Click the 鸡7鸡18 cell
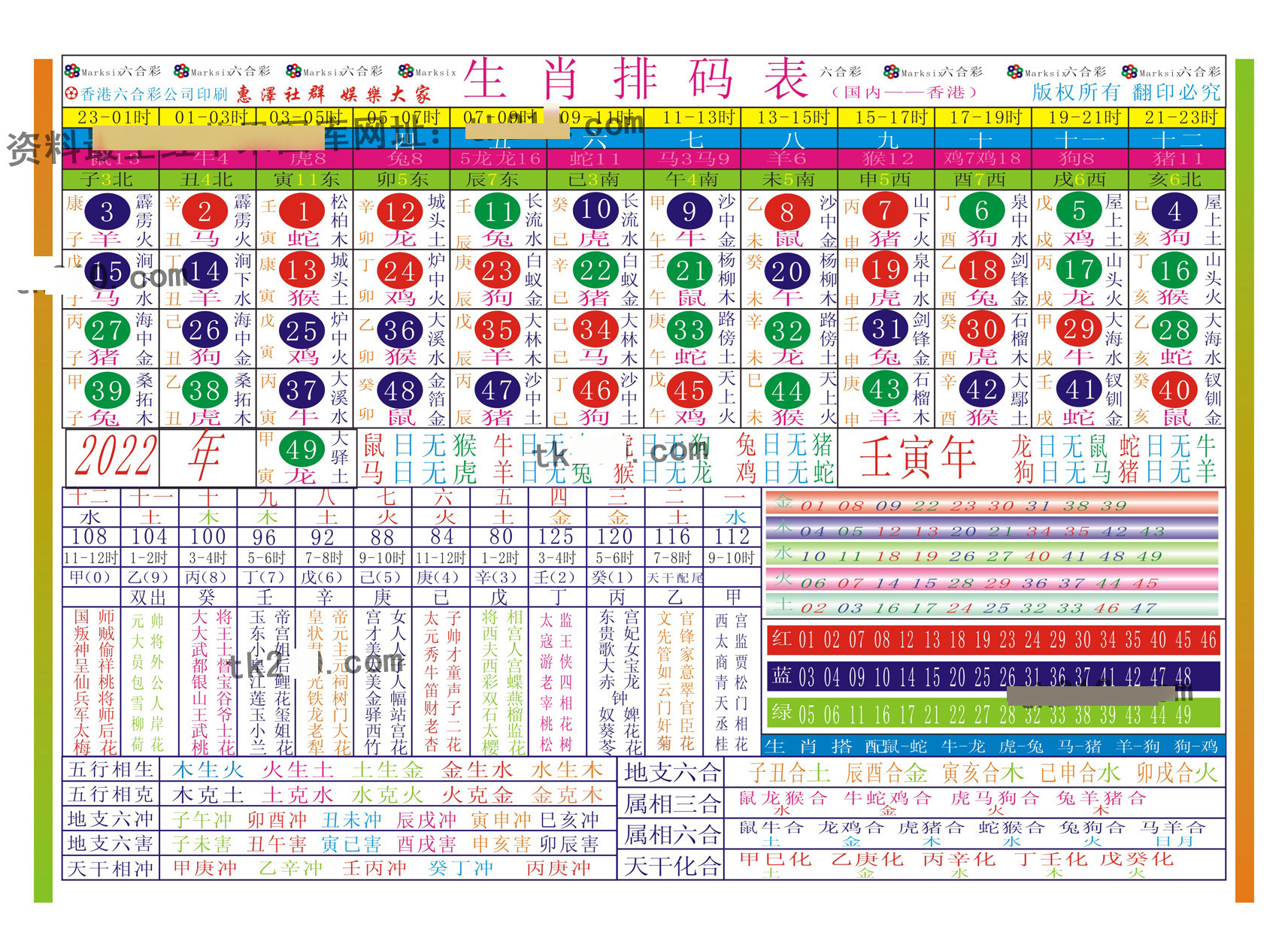The image size is (1288, 932). [983, 159]
